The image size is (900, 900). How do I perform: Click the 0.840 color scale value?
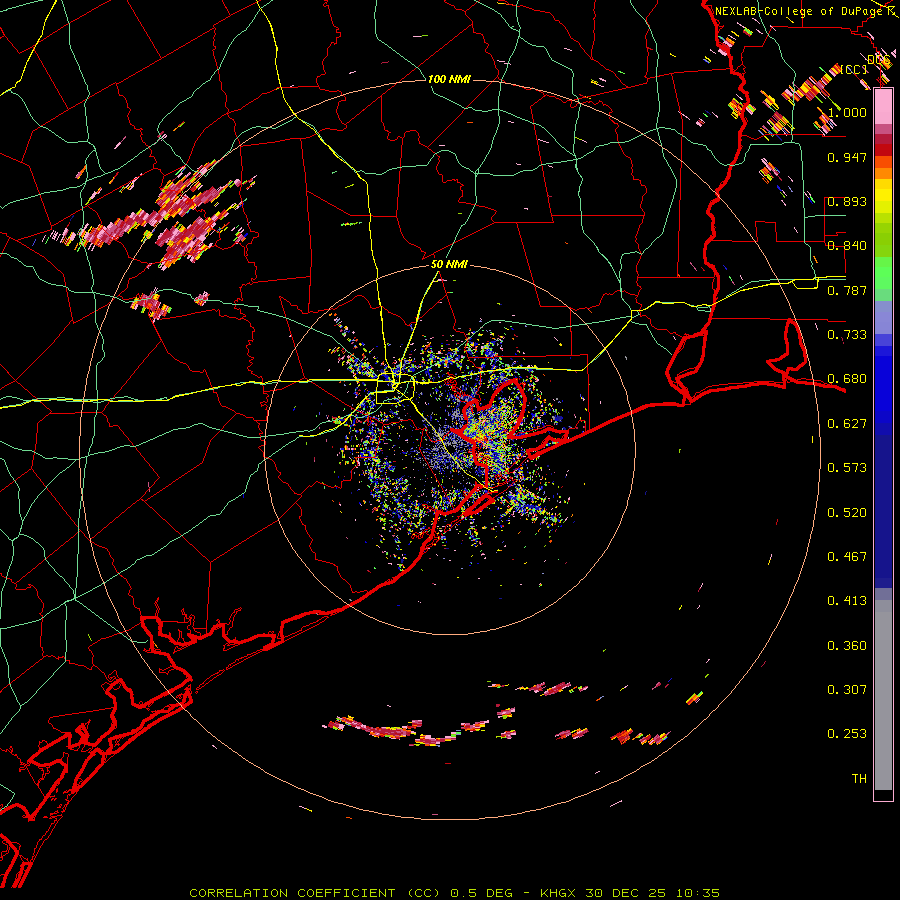[x=847, y=246]
